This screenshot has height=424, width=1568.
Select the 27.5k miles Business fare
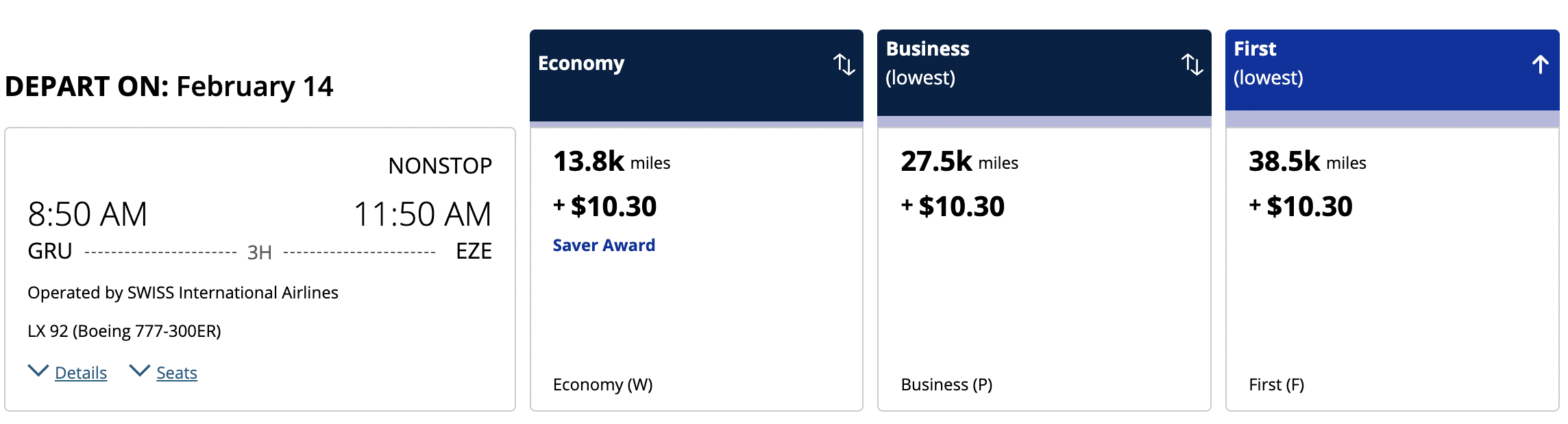point(959,163)
